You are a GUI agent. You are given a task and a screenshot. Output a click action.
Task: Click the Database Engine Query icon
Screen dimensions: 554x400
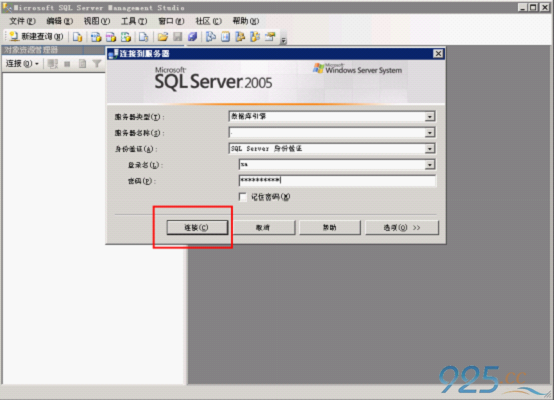77,36
